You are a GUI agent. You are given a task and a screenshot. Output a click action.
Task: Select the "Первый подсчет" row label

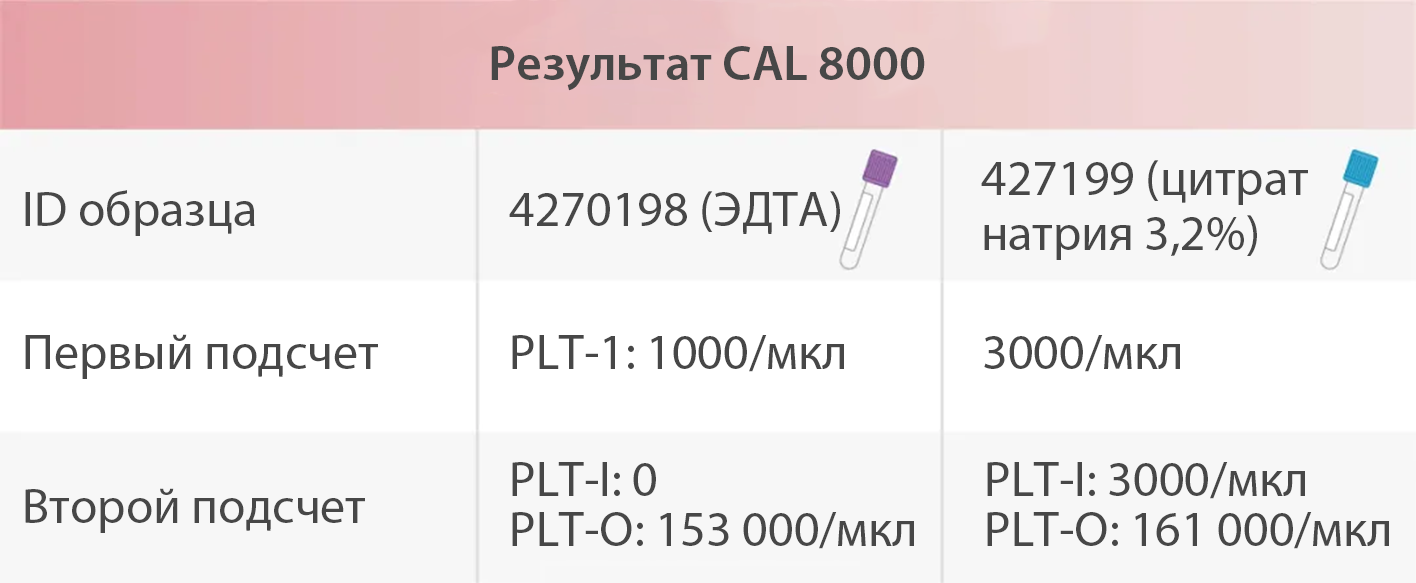(201, 354)
